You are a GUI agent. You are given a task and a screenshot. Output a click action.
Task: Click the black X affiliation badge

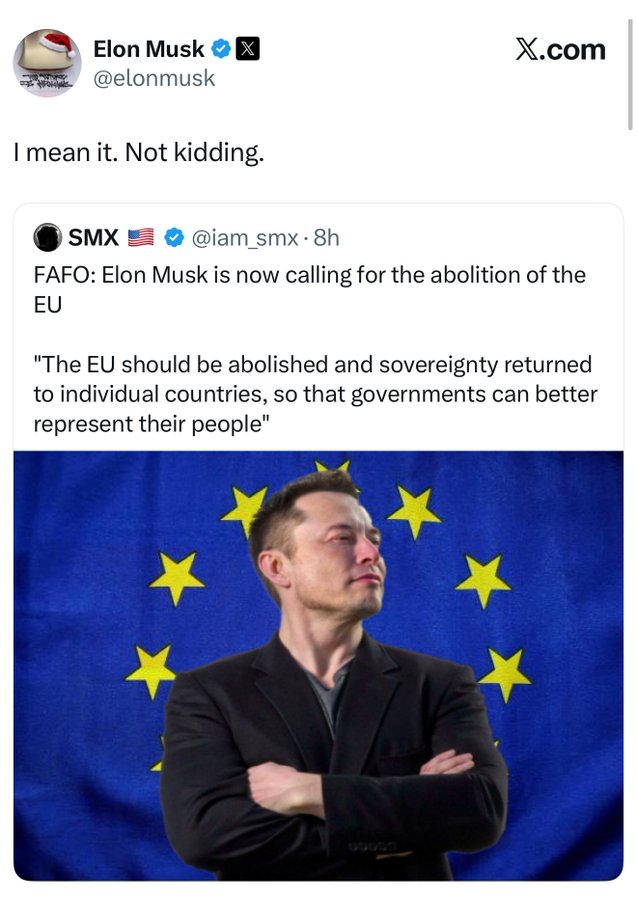[246, 49]
